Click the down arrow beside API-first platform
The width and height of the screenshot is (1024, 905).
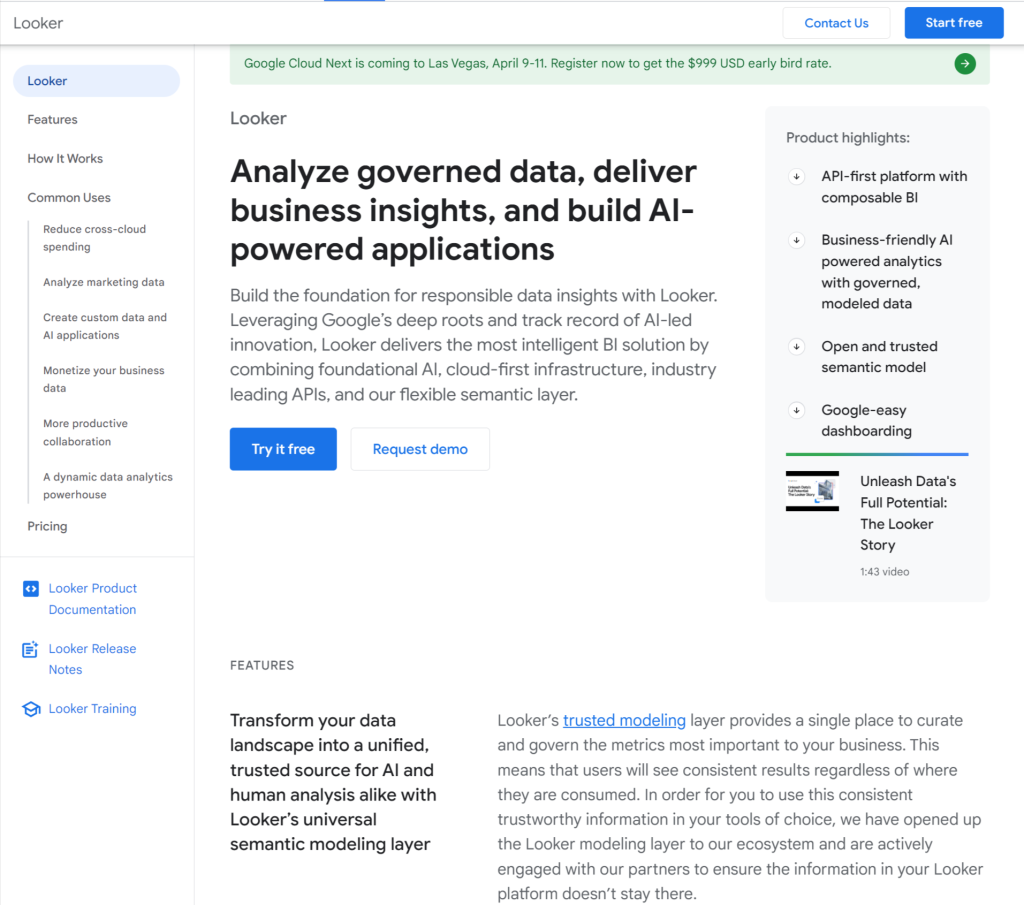point(797,177)
